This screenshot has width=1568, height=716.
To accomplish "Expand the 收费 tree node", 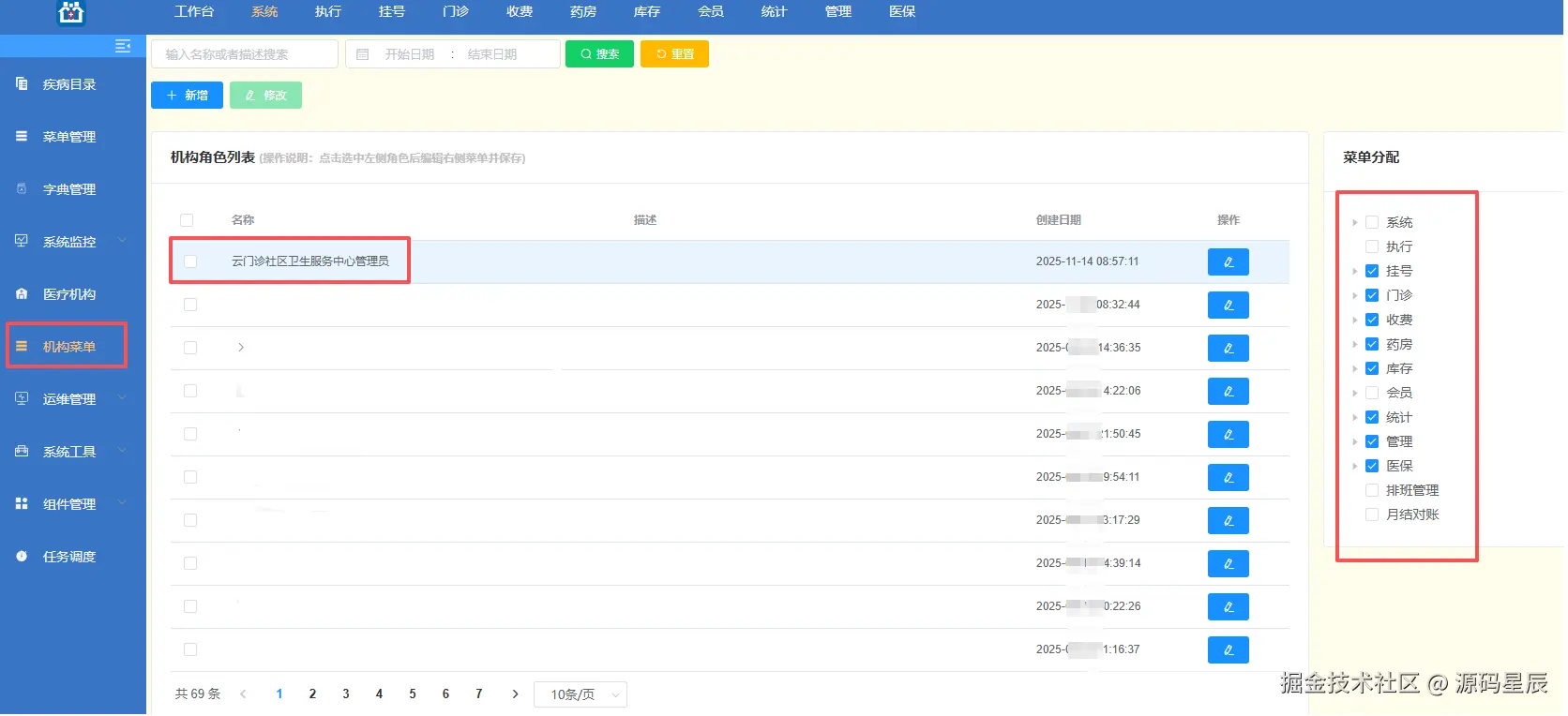I will click(1355, 321).
